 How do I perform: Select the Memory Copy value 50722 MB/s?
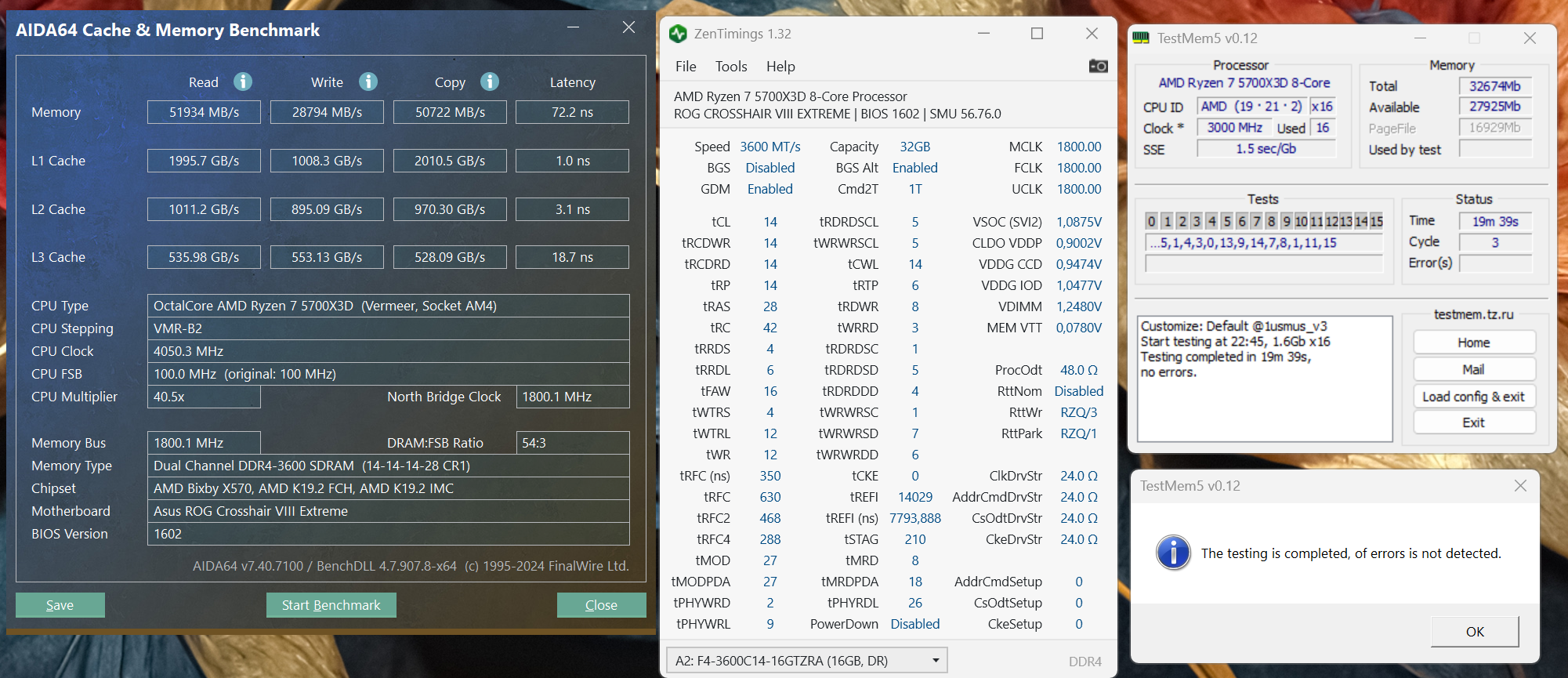coord(450,112)
